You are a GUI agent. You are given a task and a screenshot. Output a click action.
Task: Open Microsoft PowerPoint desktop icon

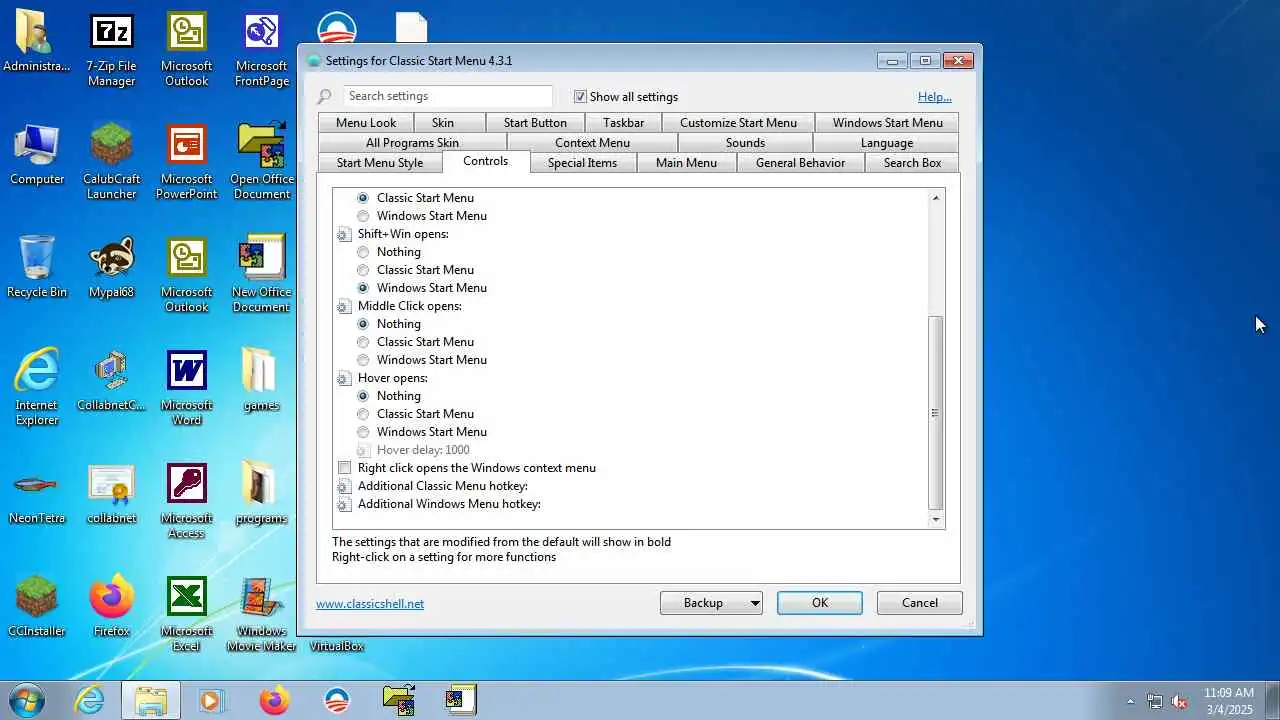(186, 162)
